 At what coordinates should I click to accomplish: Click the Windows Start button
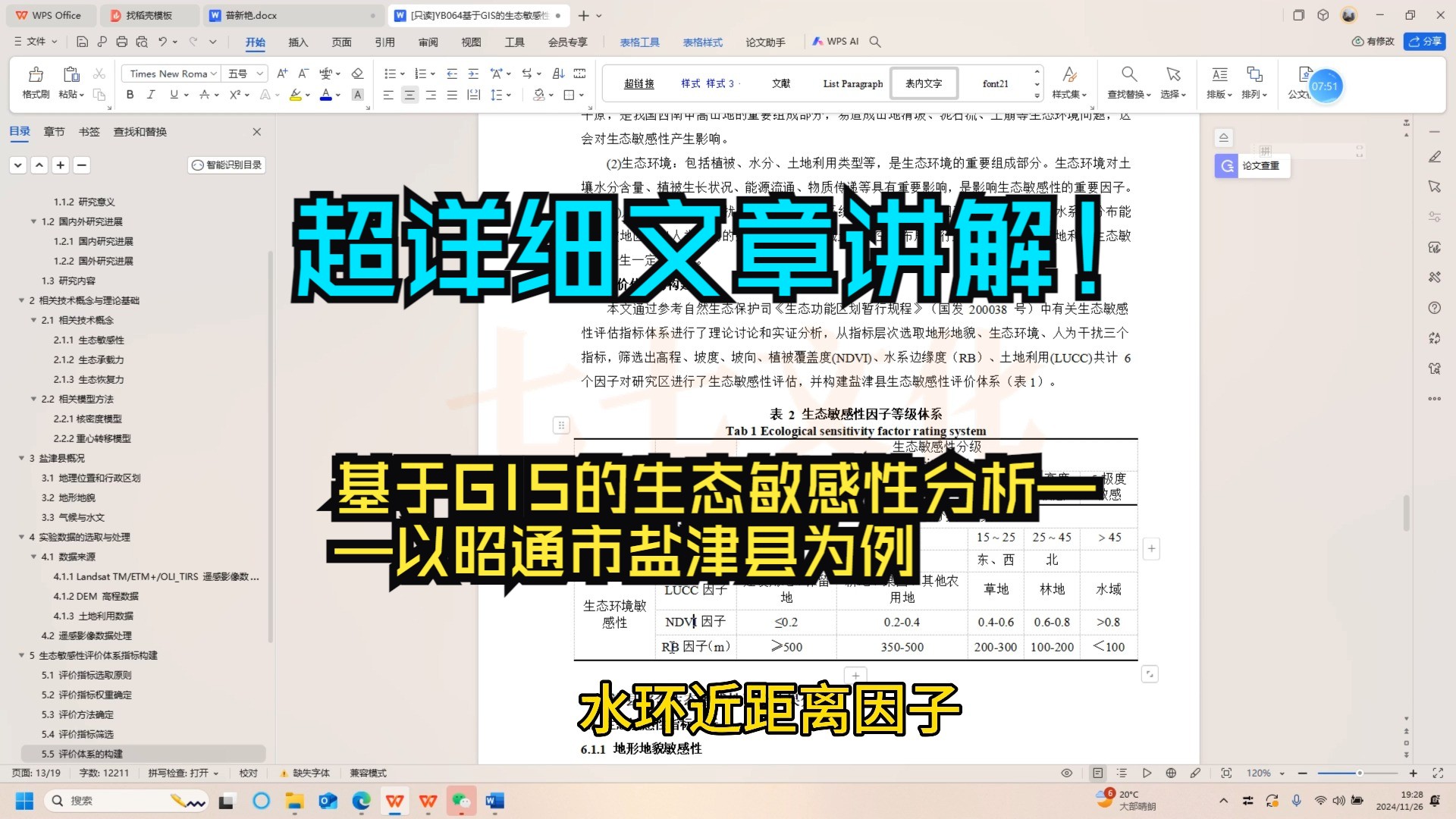pos(24,801)
